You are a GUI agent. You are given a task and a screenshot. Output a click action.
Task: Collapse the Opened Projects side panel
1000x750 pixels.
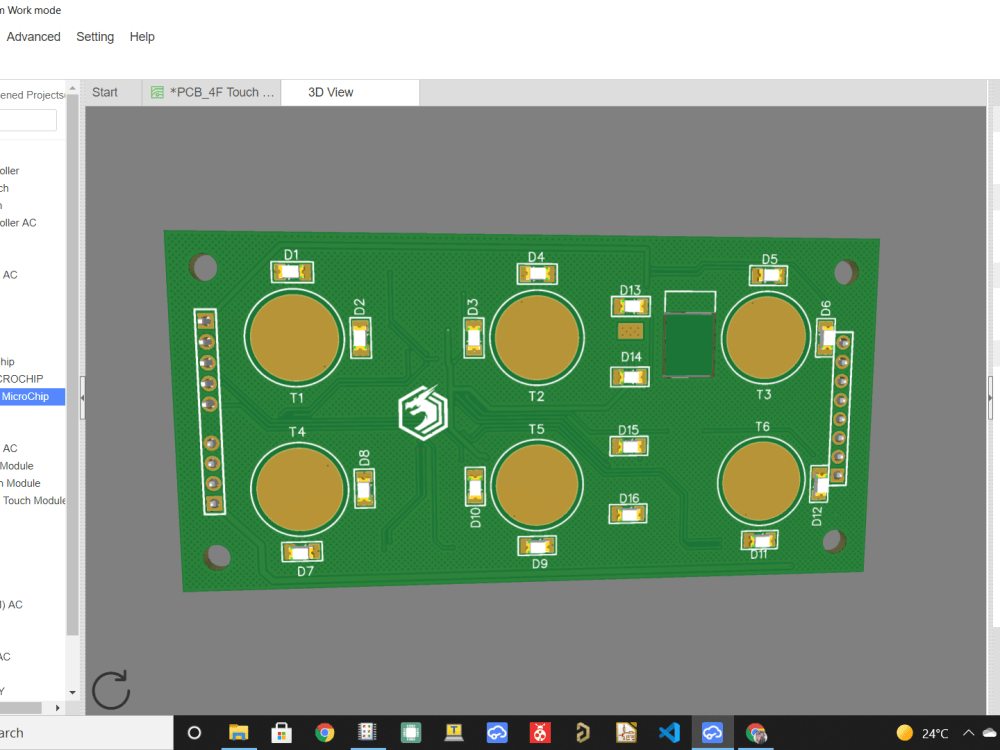(82, 397)
